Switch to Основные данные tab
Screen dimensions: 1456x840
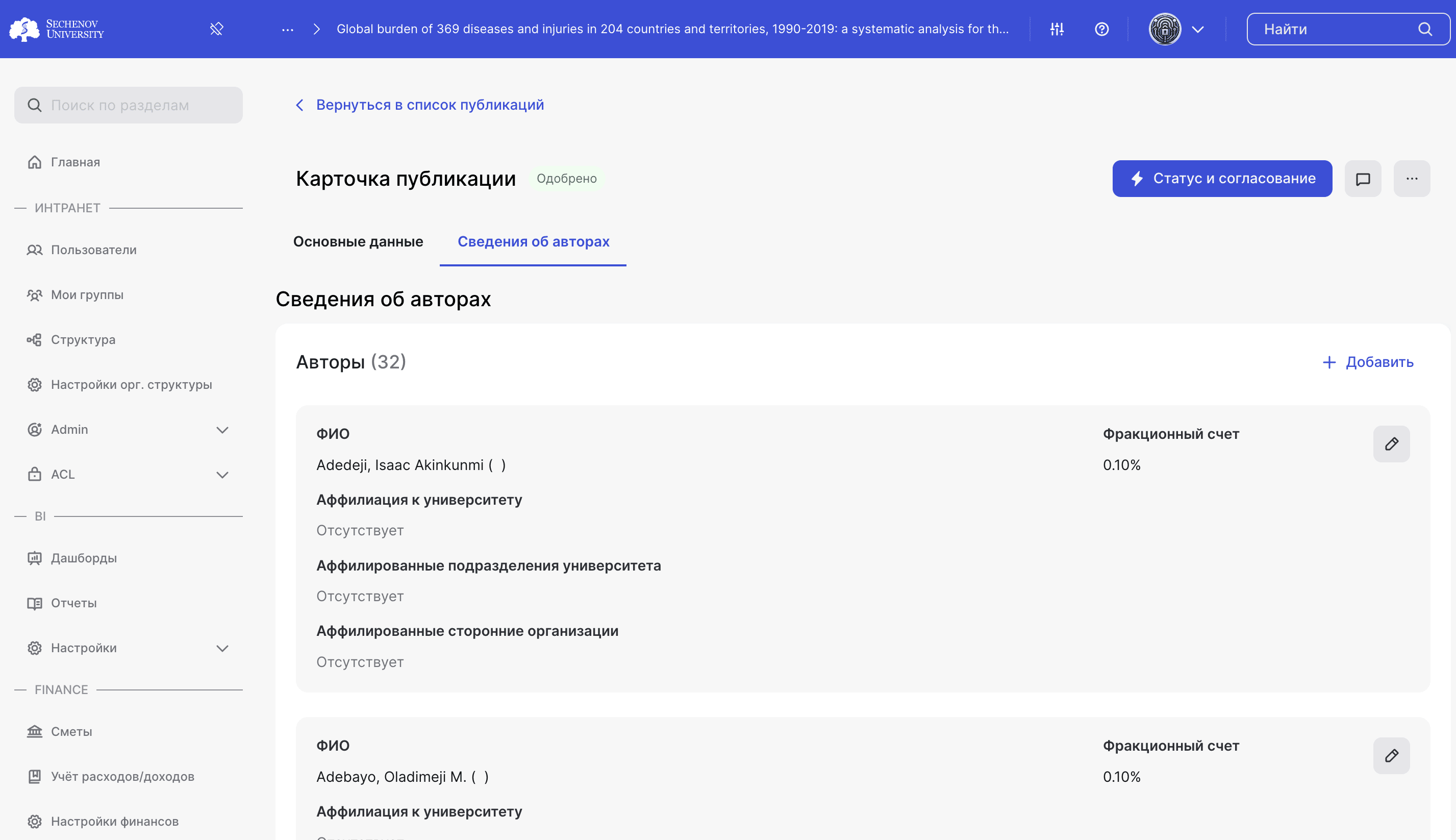coord(358,241)
